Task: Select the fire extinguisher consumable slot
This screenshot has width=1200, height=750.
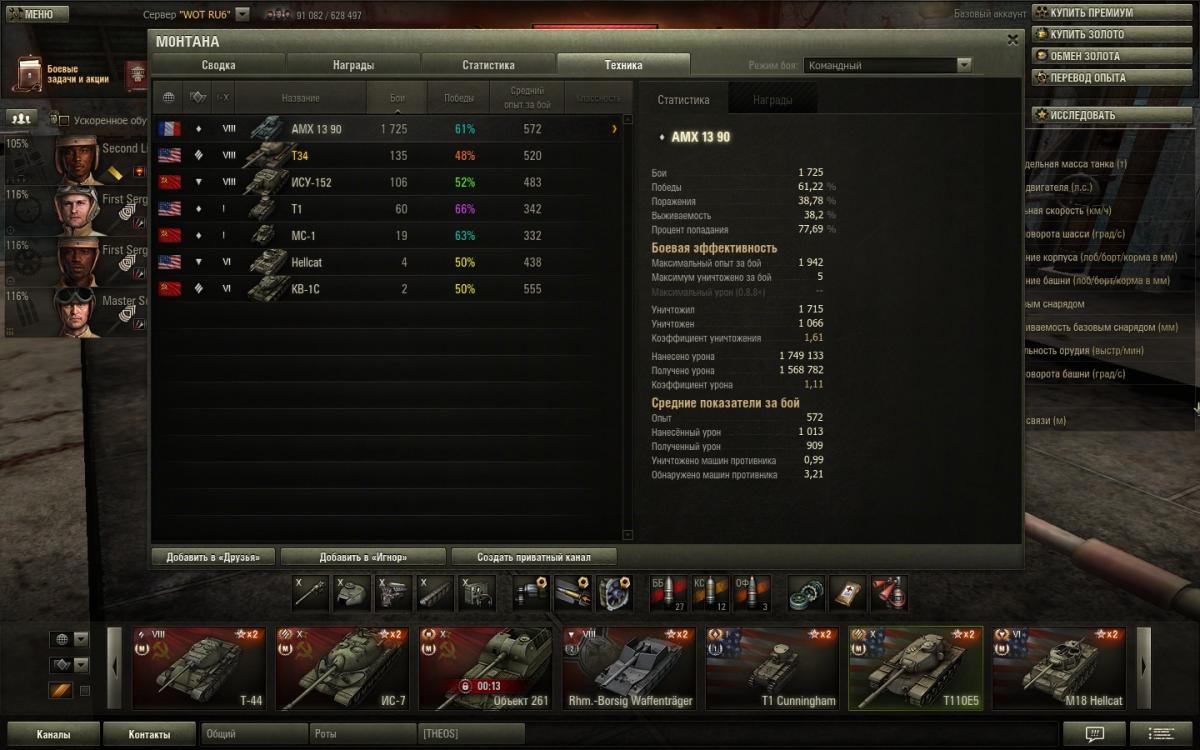Action: 889,593
